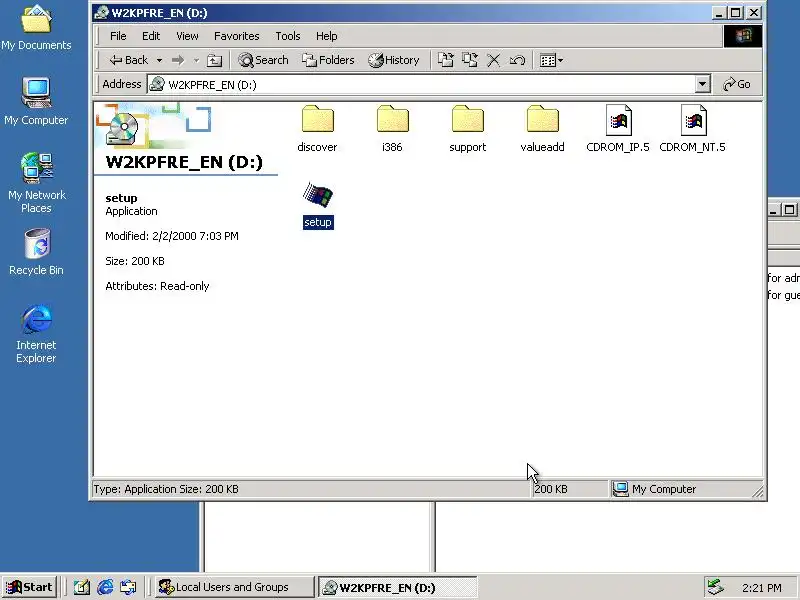Toggle the Folders pane
Image resolution: width=800 pixels, height=600 pixels.
point(328,60)
